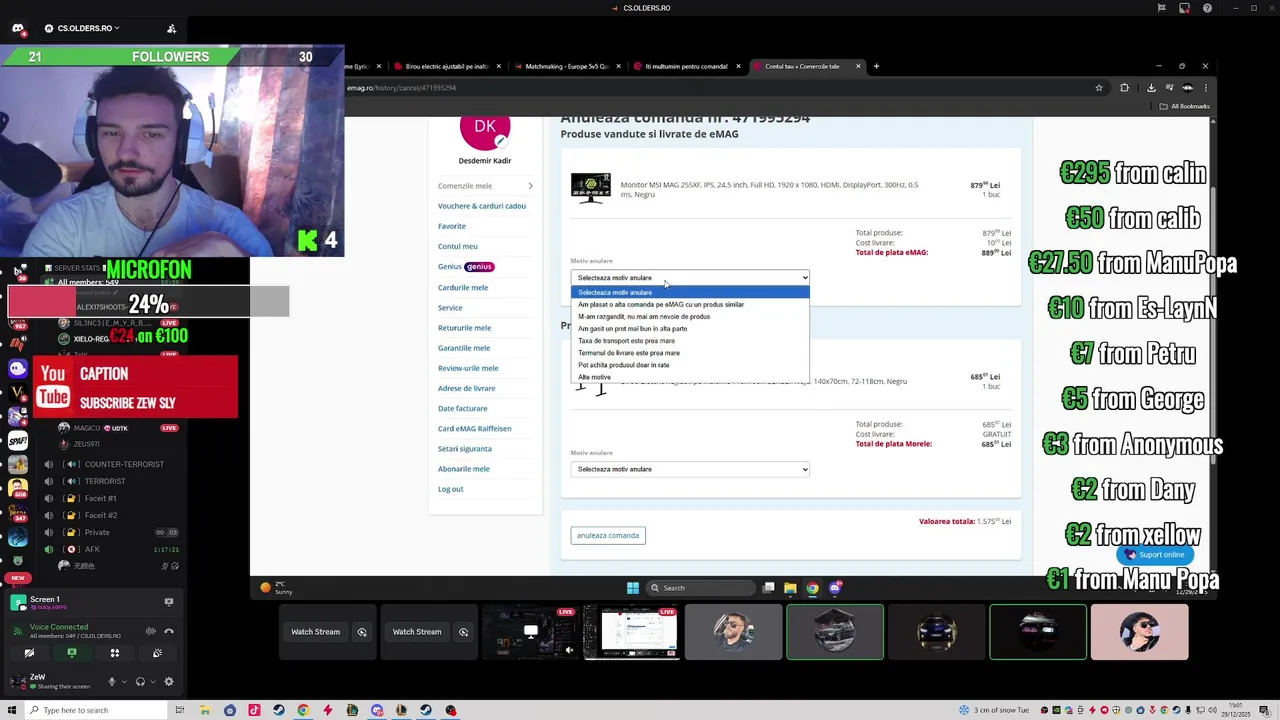The image size is (1280, 720).
Task: Open second product's motiv anulare dropdown
Action: (690, 469)
